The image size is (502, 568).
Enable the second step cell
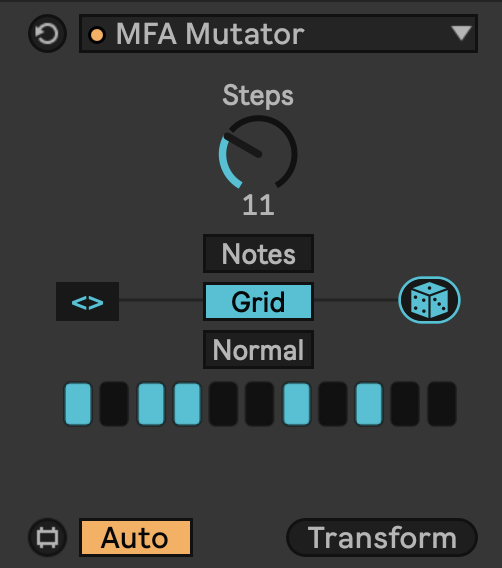(x=114, y=404)
